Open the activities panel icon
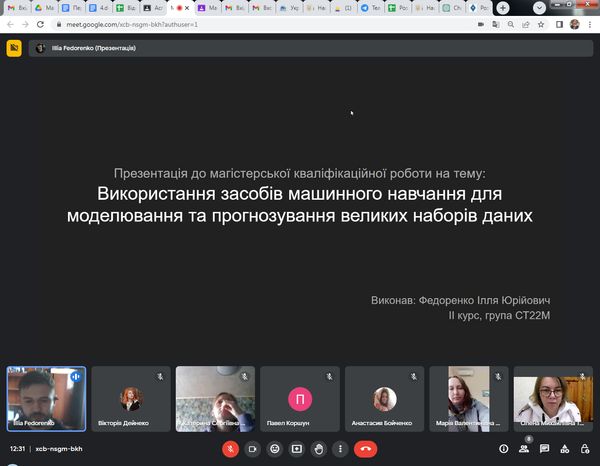 pyautogui.click(x=566, y=449)
